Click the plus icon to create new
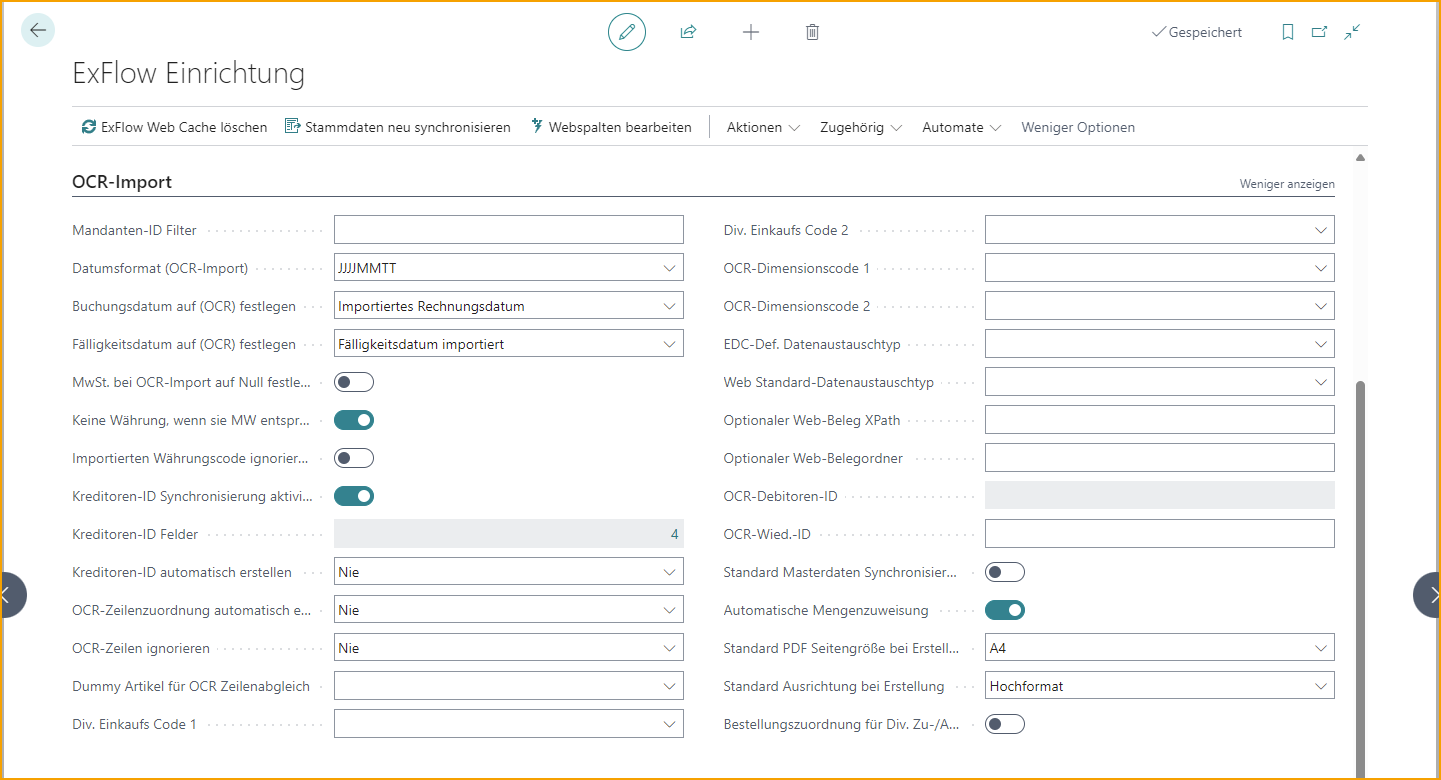This screenshot has height=780, width=1441. point(751,32)
